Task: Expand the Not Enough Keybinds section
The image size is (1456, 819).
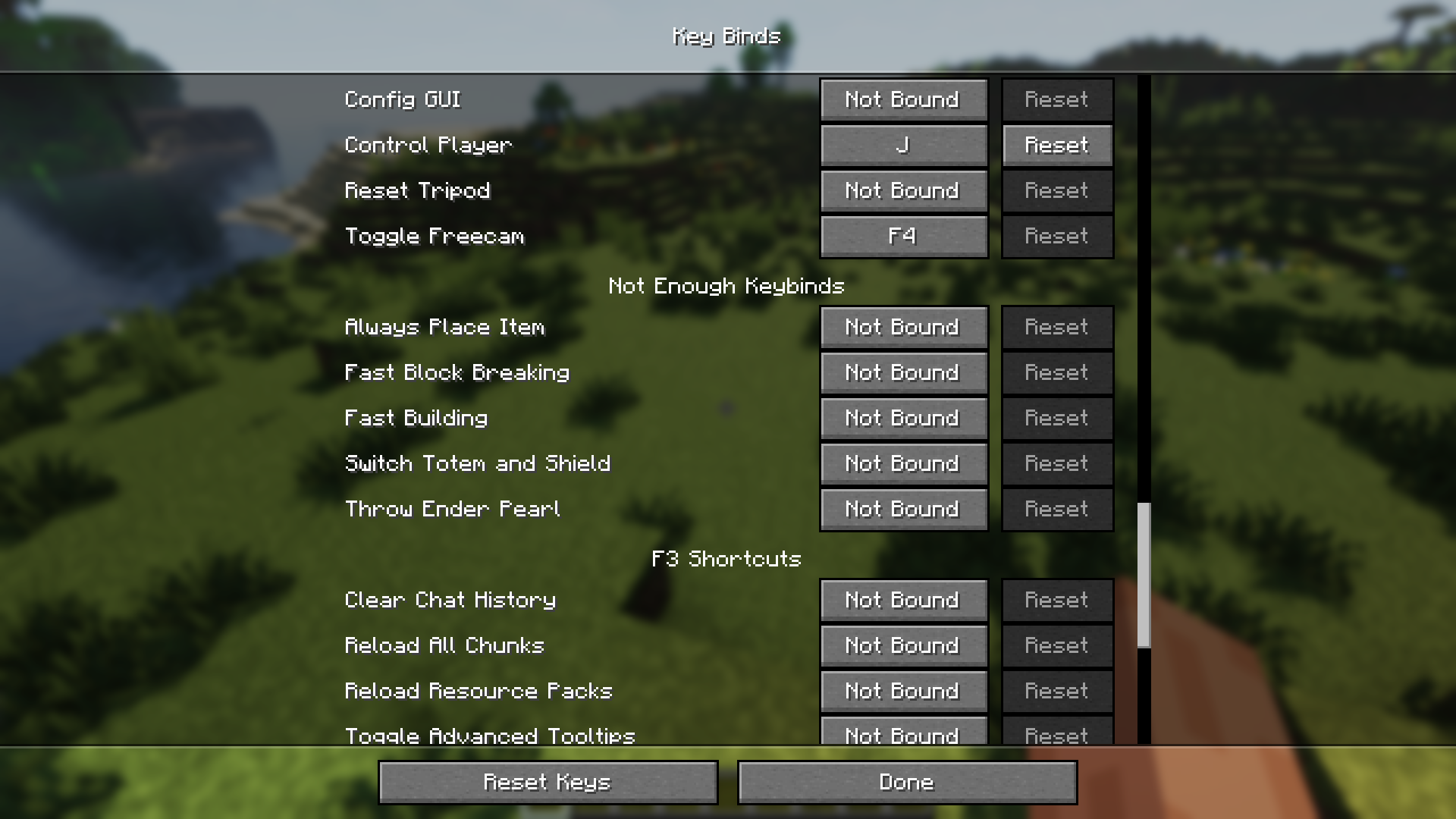Action: [727, 285]
